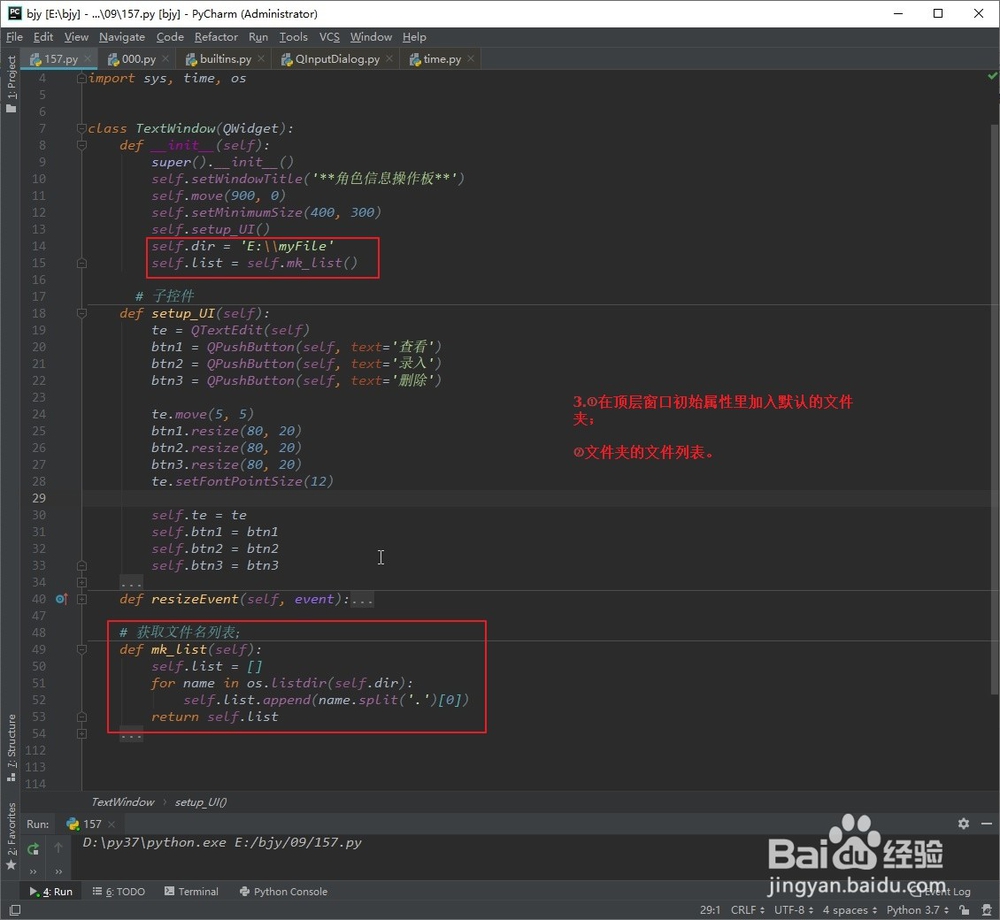This screenshot has height=920, width=1000.
Task: Hide the Run tool window
Action: click(x=987, y=824)
